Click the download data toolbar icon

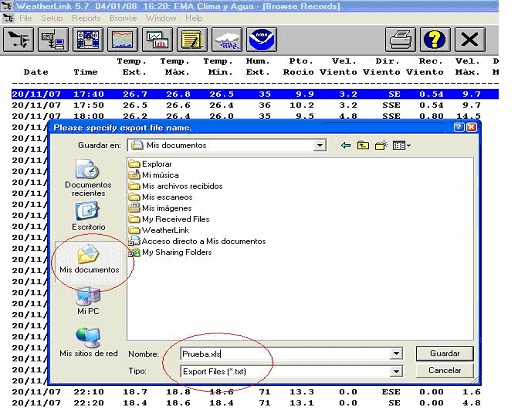click(x=53, y=40)
